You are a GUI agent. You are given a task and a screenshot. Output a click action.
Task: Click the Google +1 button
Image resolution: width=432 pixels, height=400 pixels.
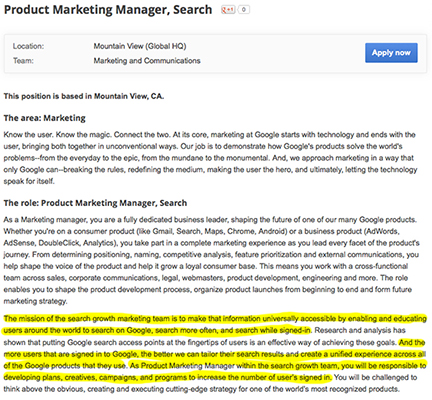pyautogui.click(x=228, y=10)
